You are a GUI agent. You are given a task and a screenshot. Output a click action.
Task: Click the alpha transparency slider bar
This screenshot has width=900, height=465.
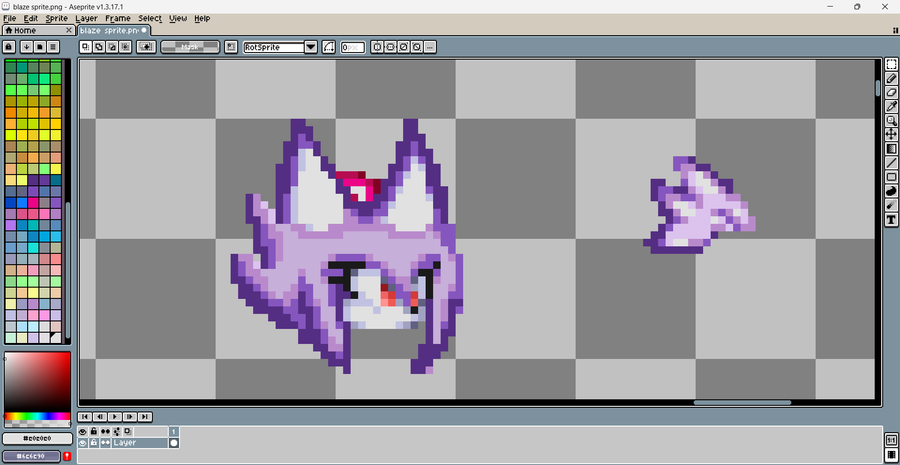(37, 424)
